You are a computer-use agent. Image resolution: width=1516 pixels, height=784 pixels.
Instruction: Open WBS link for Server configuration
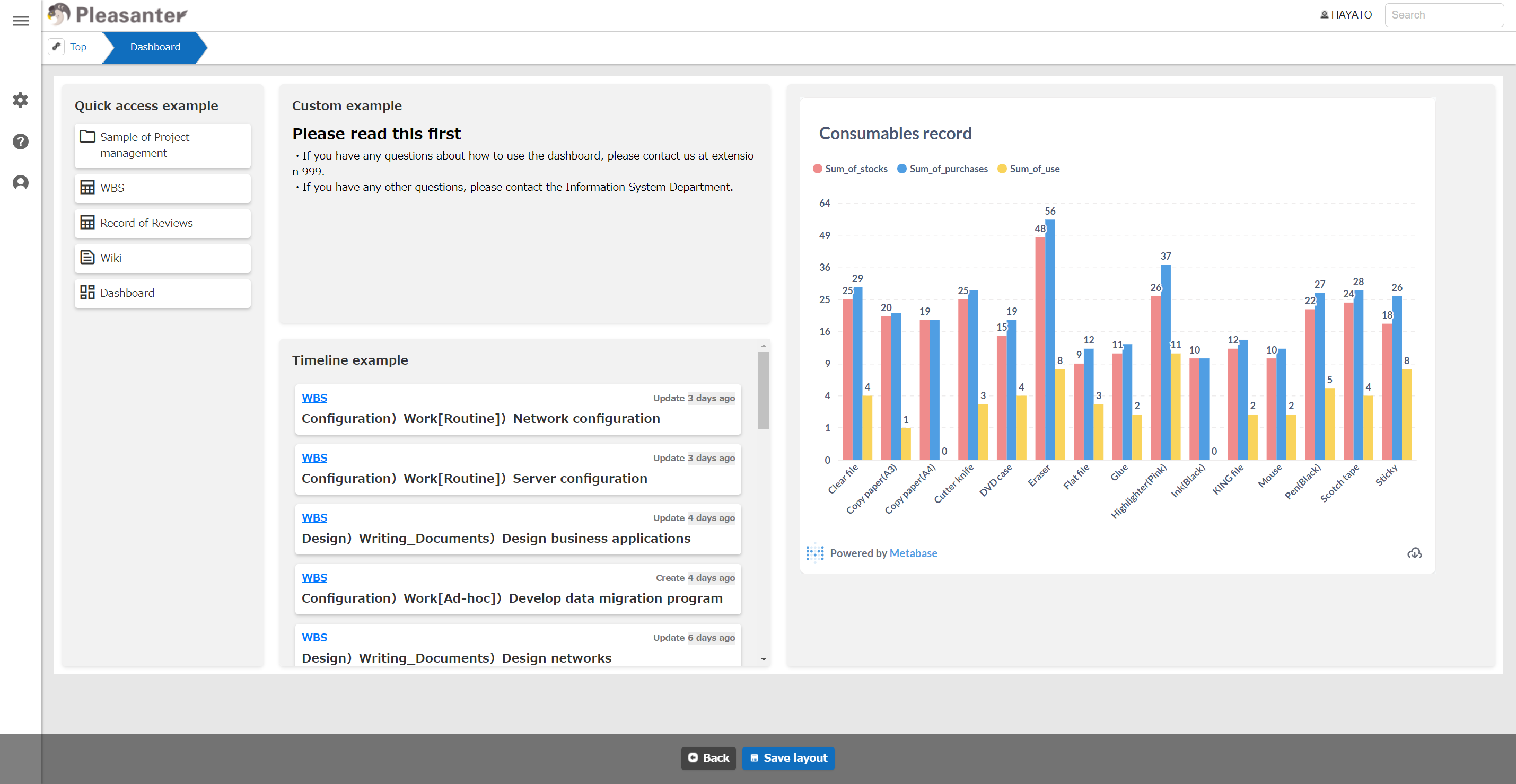(314, 458)
